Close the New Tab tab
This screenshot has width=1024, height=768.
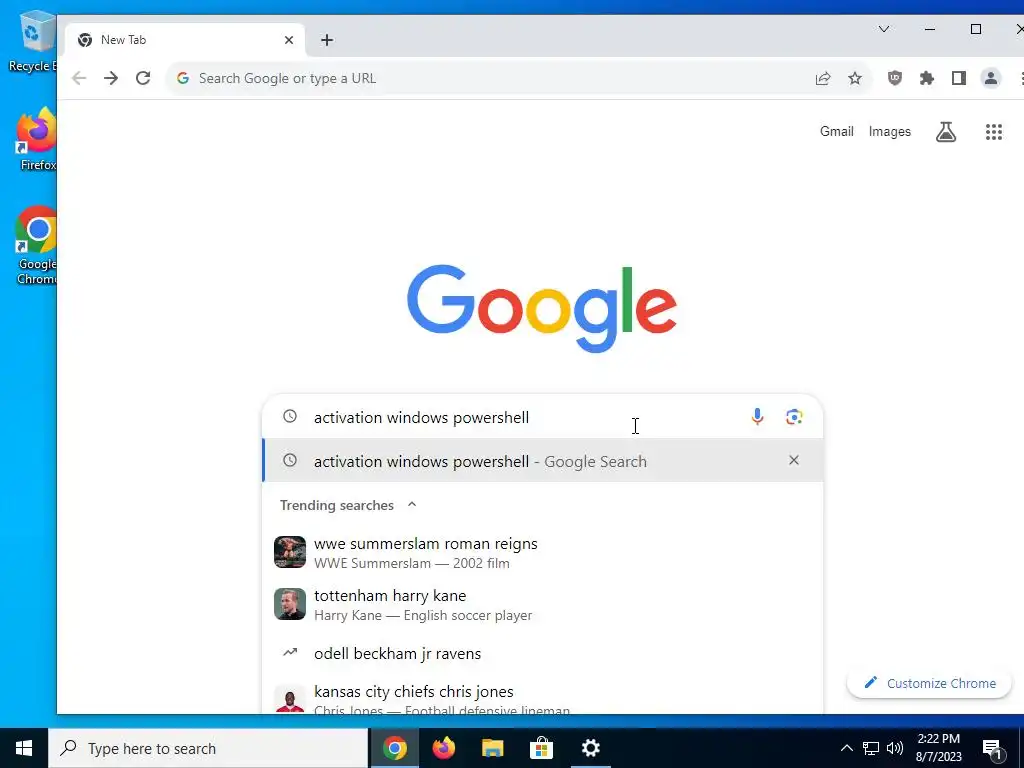point(289,40)
